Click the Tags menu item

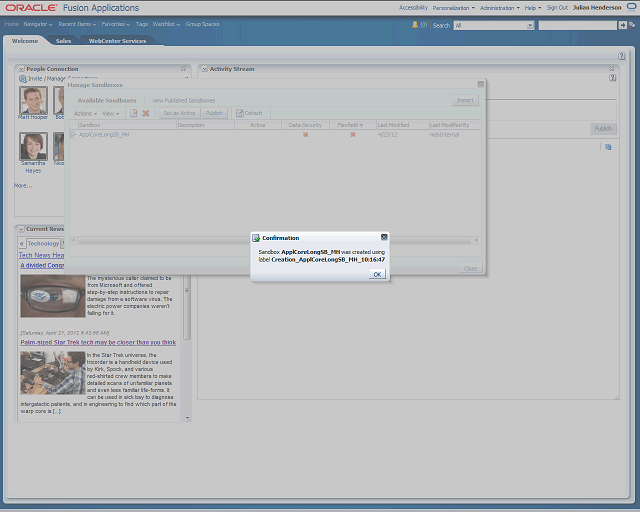tap(142, 24)
